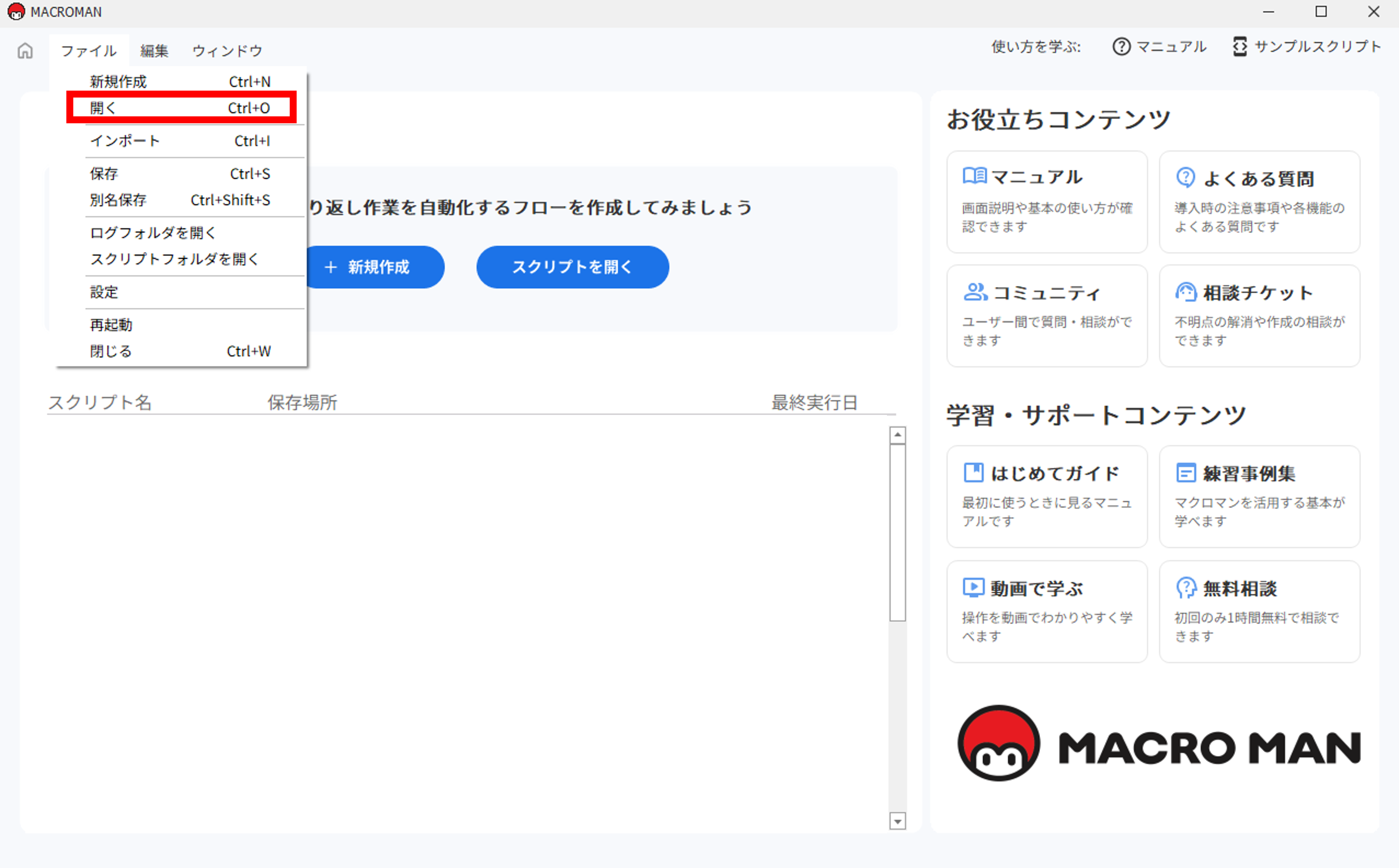The width and height of the screenshot is (1399, 868).
Task: Select 開く Ctrl+O menu entry
Action: (181, 107)
